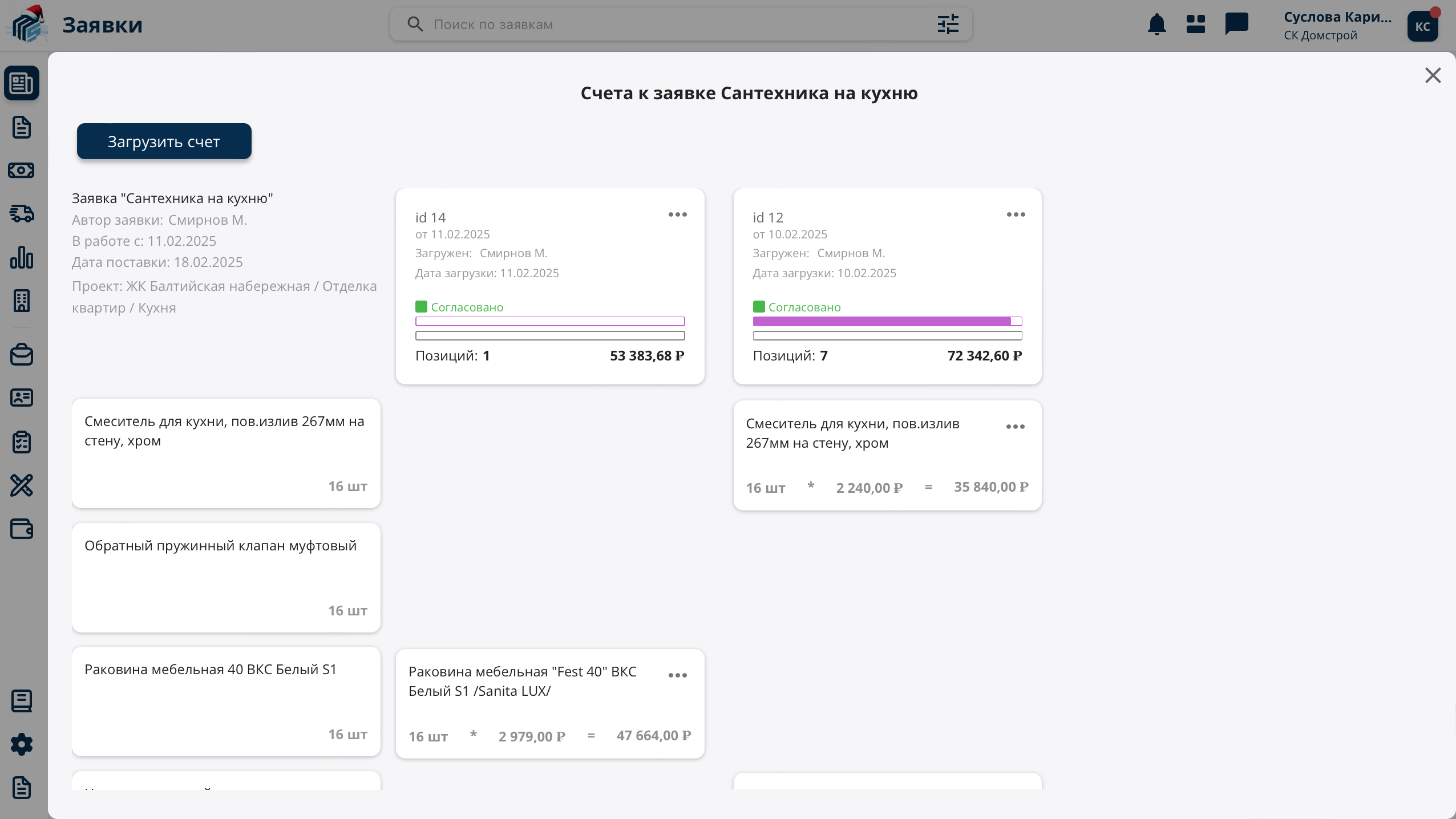Click sum 47 664,00 ₽ in Fest 40 card
The image size is (1456, 819).
[654, 736]
